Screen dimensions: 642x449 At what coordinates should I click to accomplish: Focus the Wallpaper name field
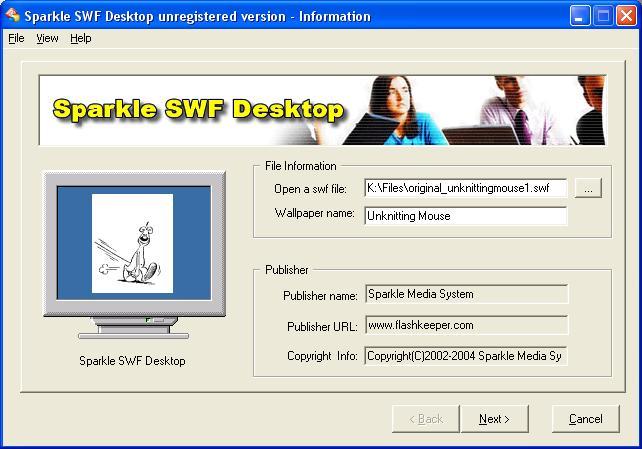pos(466,216)
